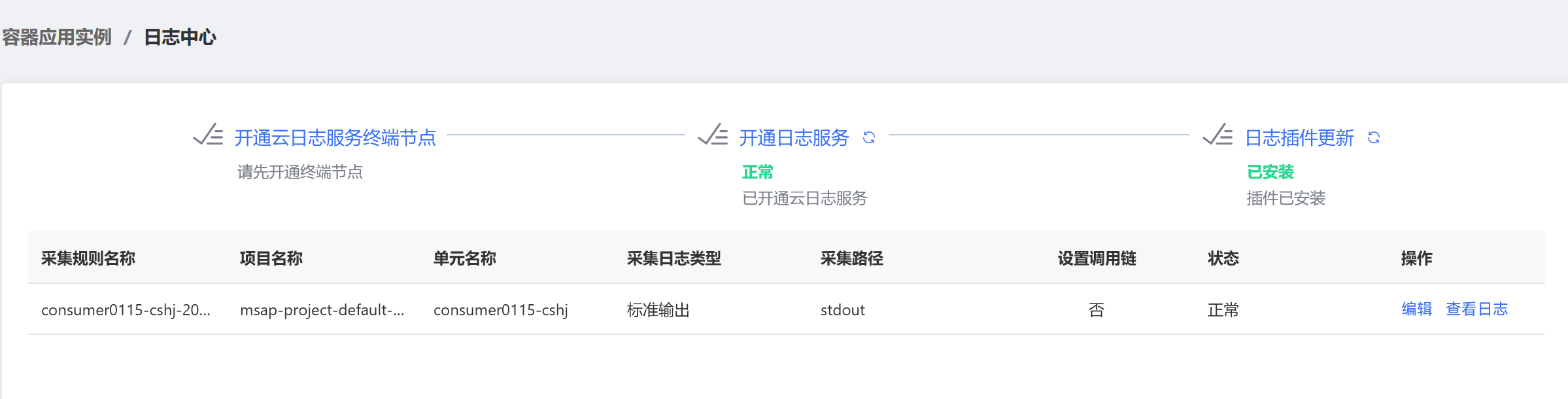Select the msap-project-default-... project cell

322,310
